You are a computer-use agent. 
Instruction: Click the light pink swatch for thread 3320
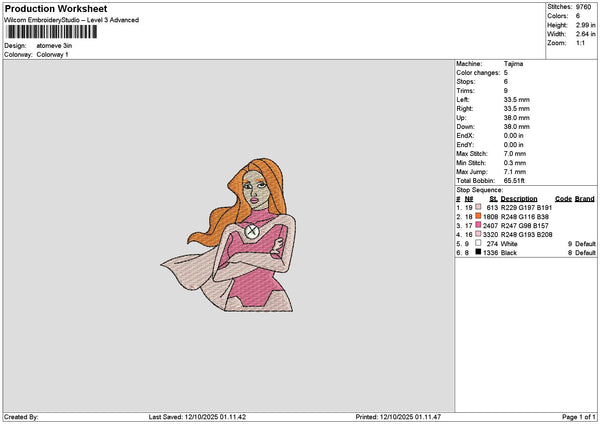click(x=478, y=234)
